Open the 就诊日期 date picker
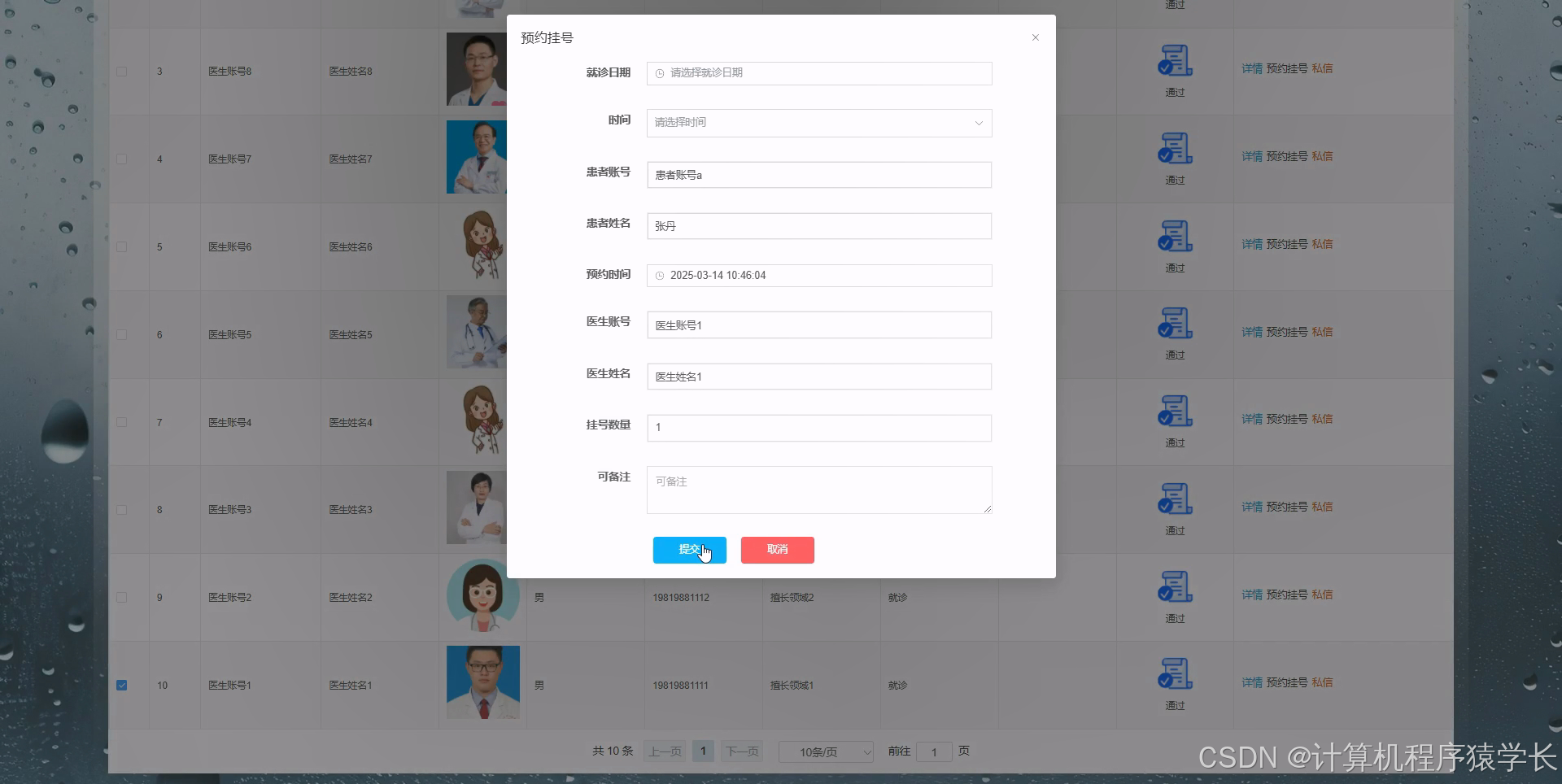The width and height of the screenshot is (1562, 784). tap(818, 73)
